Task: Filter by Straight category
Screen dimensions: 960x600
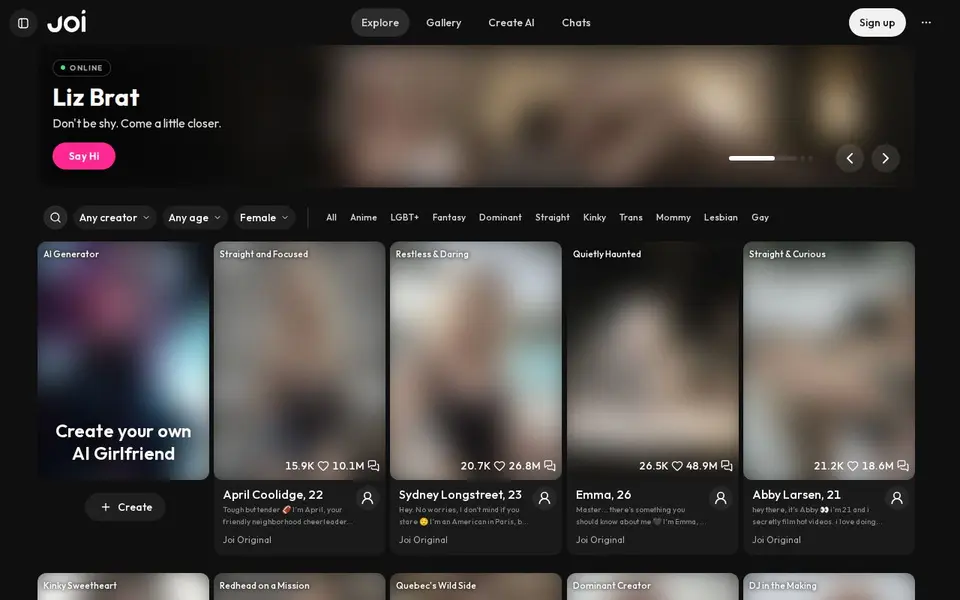Action: (x=552, y=217)
